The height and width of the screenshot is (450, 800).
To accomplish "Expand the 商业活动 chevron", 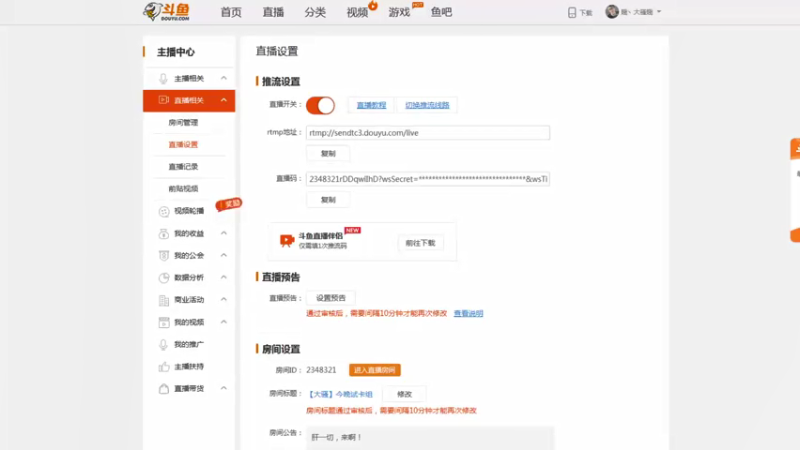I will coord(223,299).
